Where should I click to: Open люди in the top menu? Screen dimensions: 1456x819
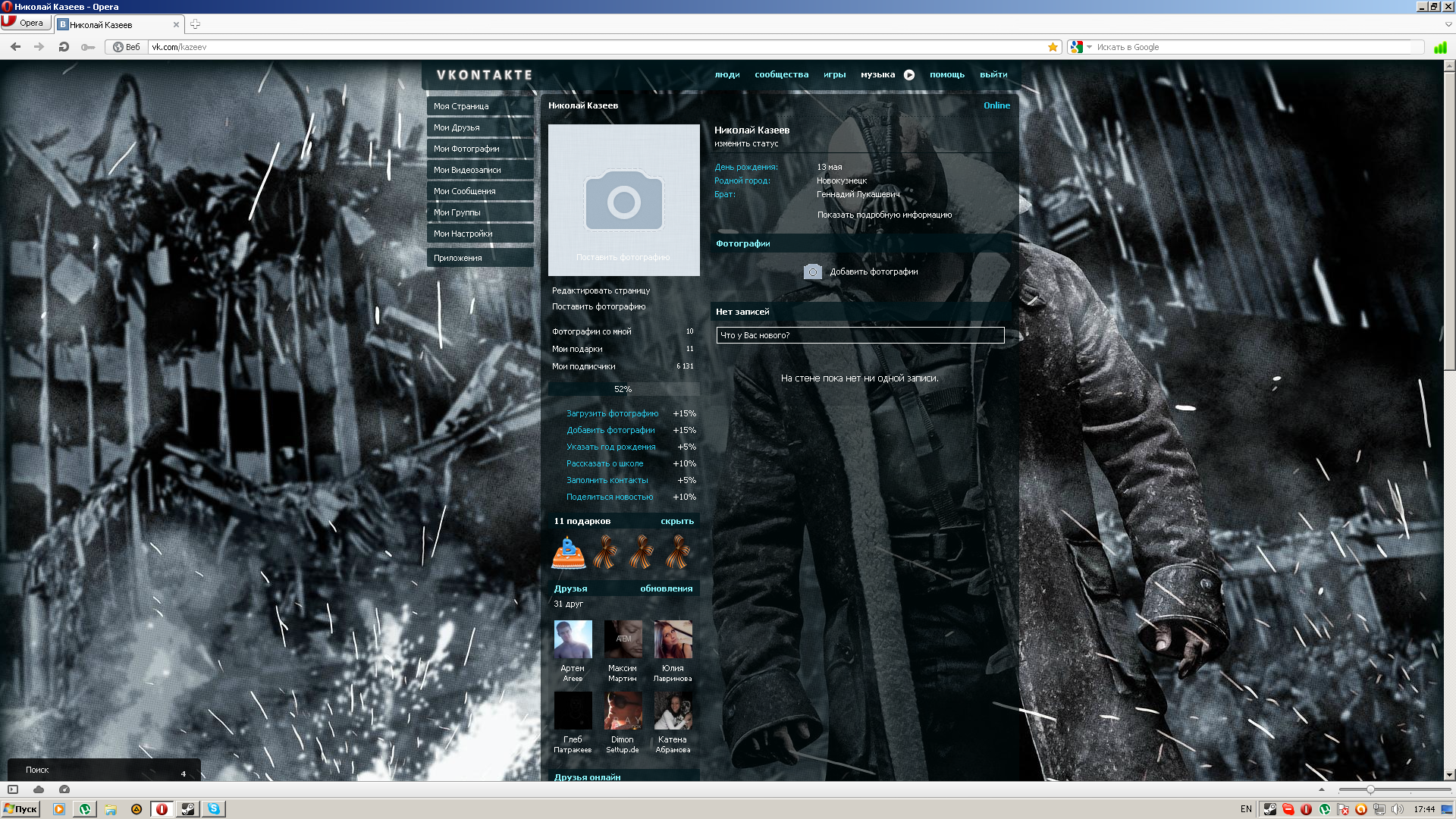coord(726,74)
